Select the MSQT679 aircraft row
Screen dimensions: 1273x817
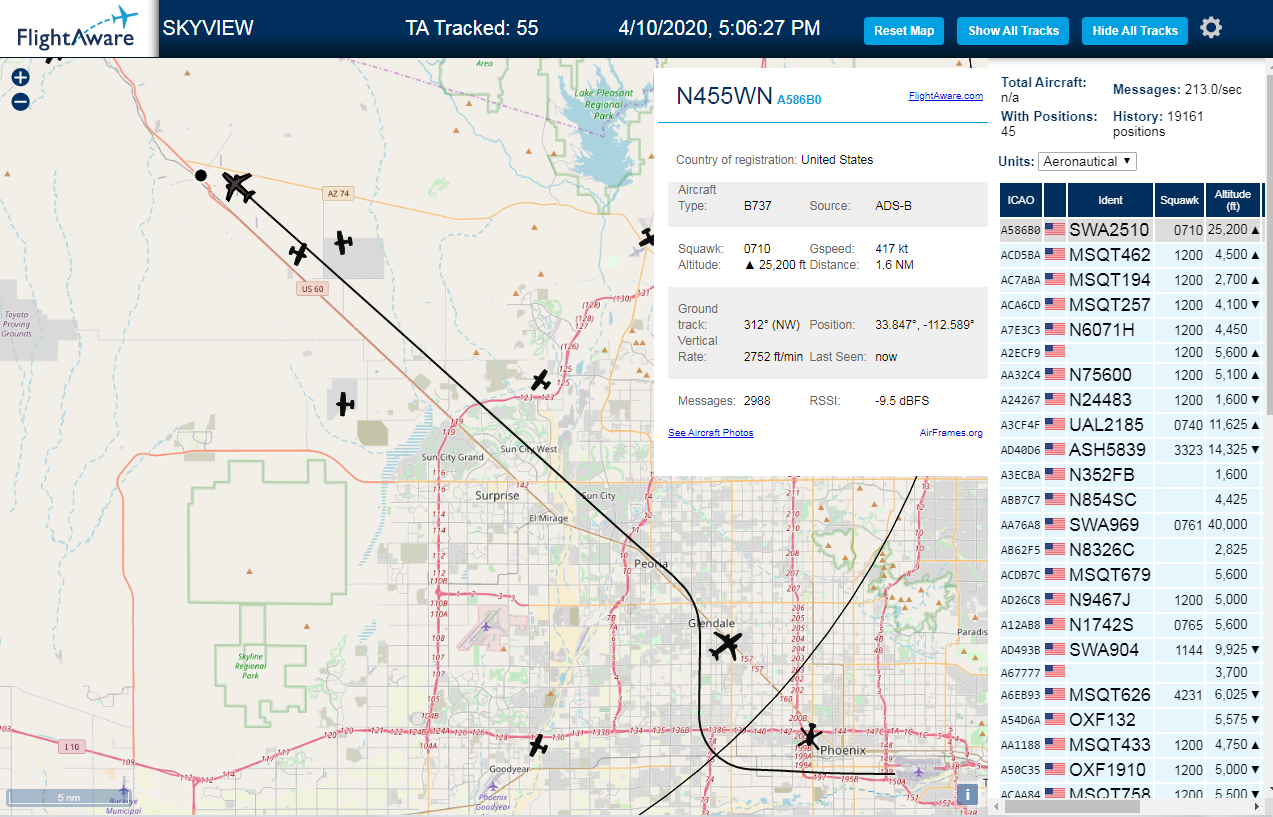coord(1130,575)
